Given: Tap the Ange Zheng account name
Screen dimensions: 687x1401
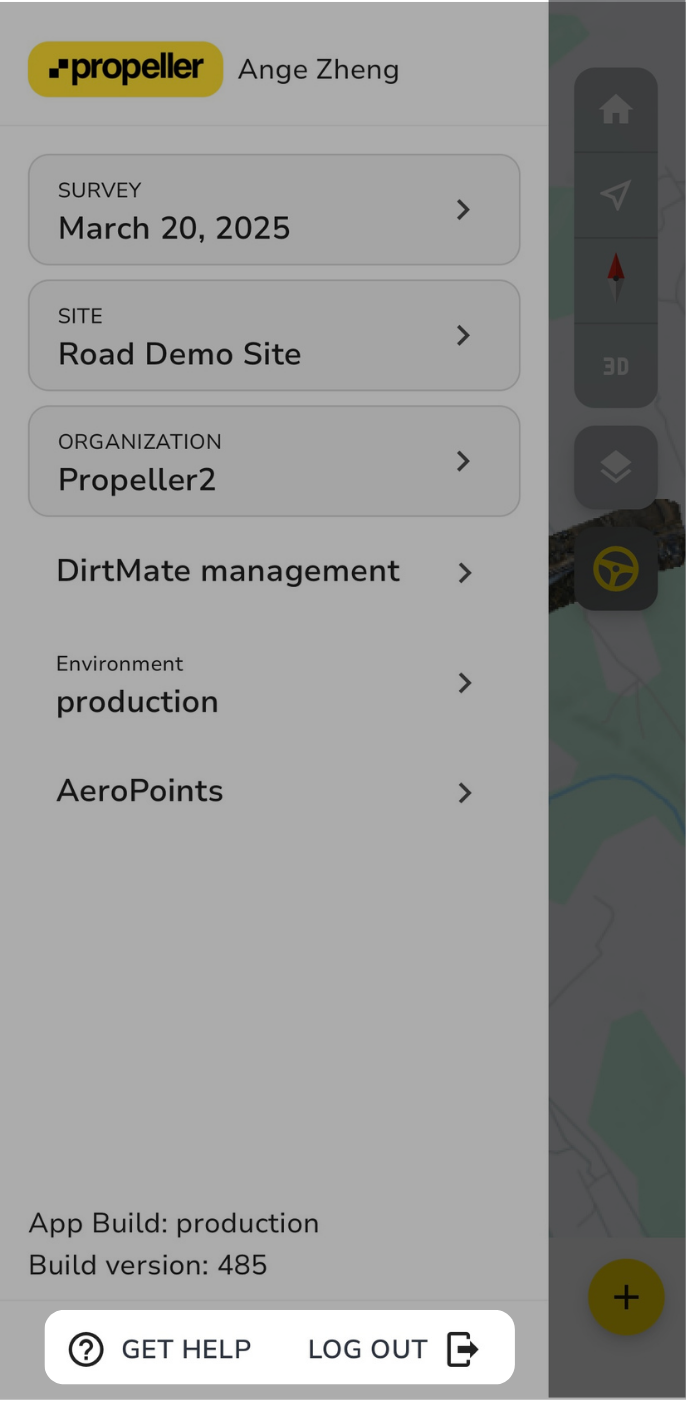Looking at the screenshot, I should coord(317,69).
